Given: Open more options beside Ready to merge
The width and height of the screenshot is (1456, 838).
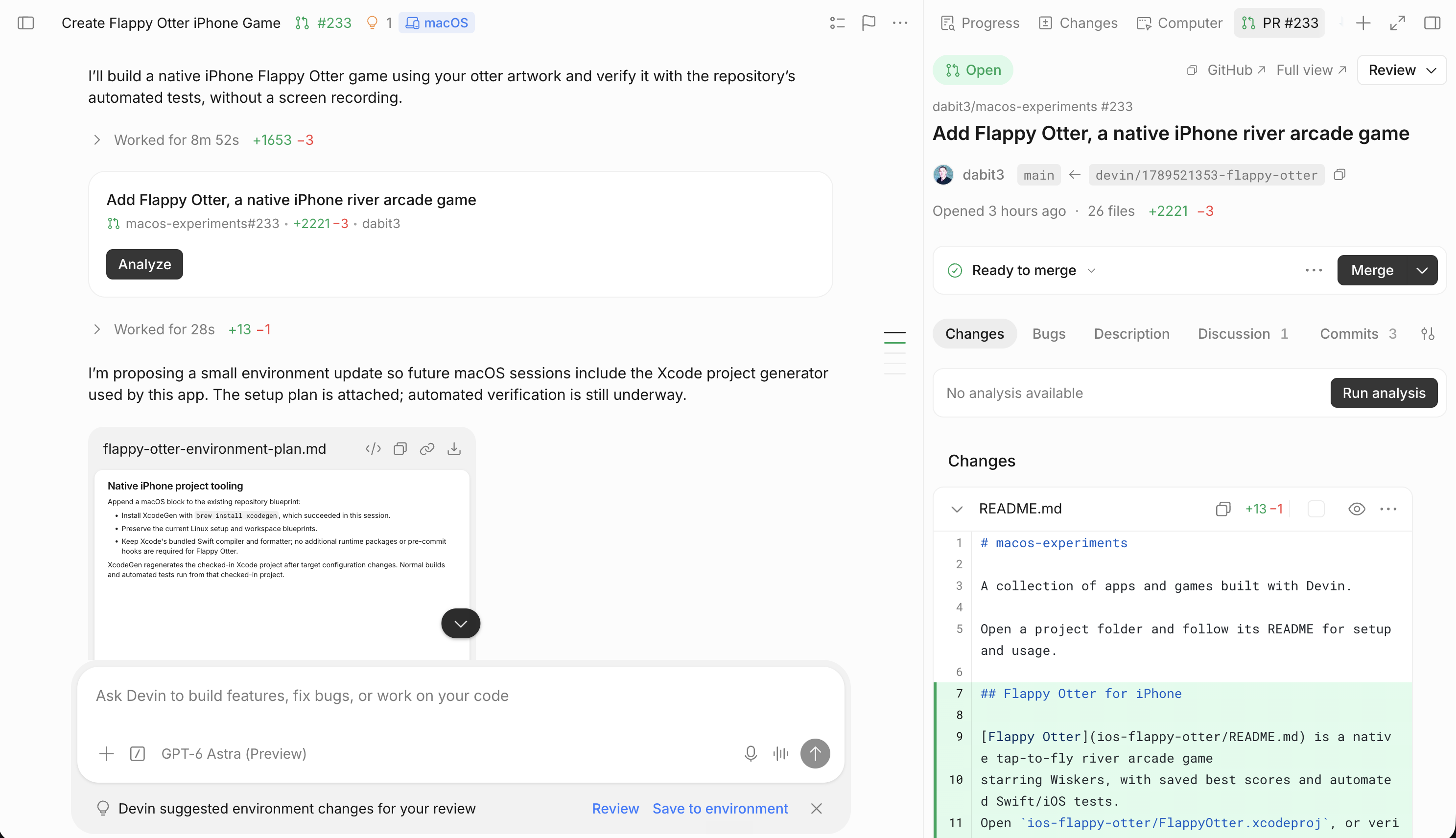Looking at the screenshot, I should [x=1314, y=270].
